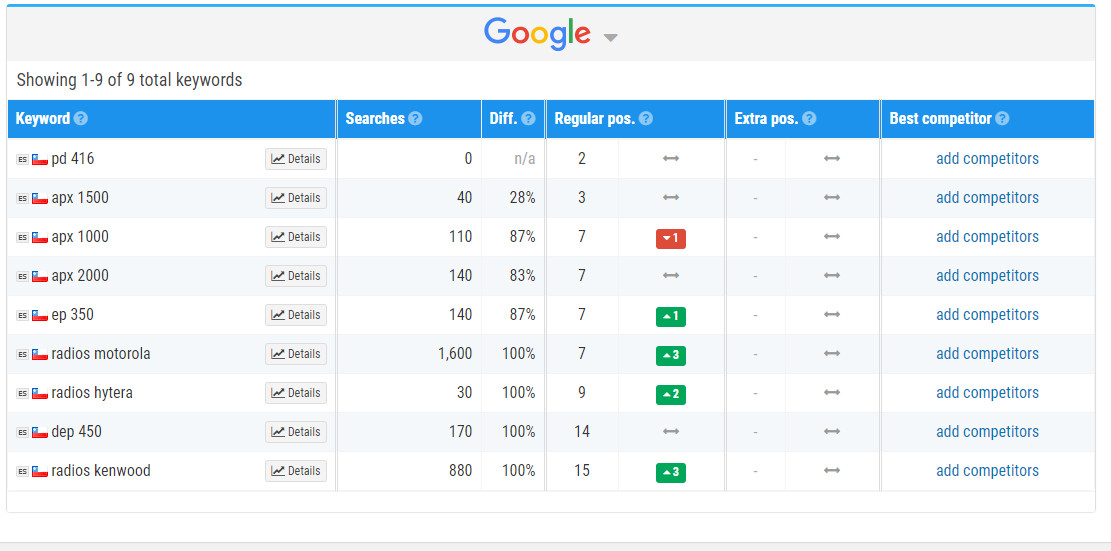Click no-change arrow in dep 450 regular position

coord(670,431)
